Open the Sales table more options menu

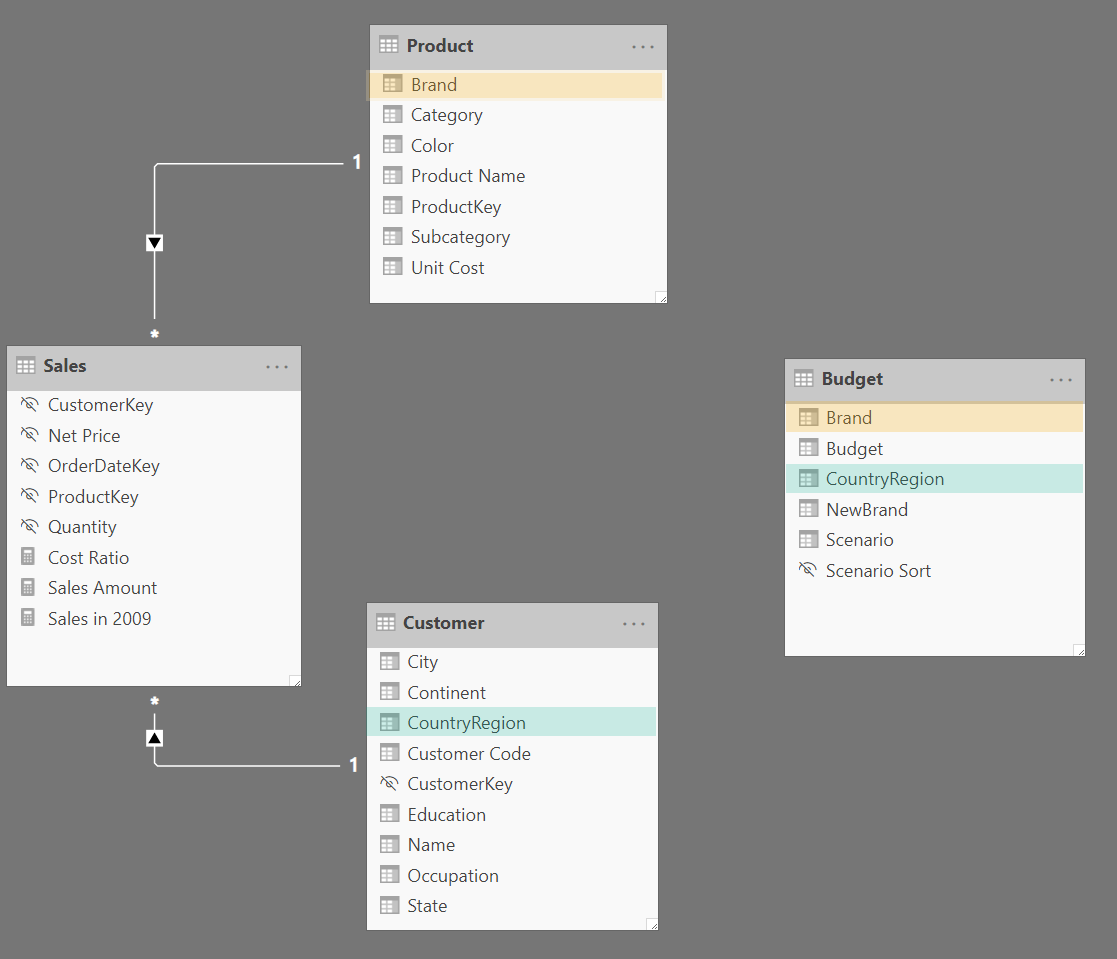(277, 367)
